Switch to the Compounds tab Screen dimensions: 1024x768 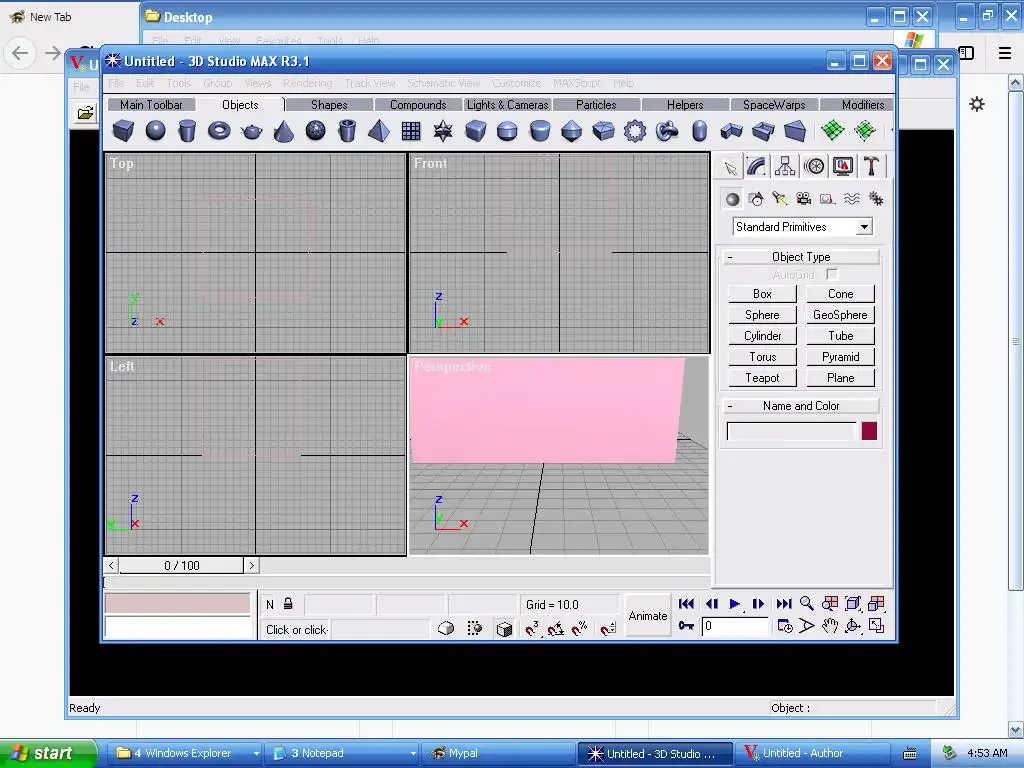418,104
